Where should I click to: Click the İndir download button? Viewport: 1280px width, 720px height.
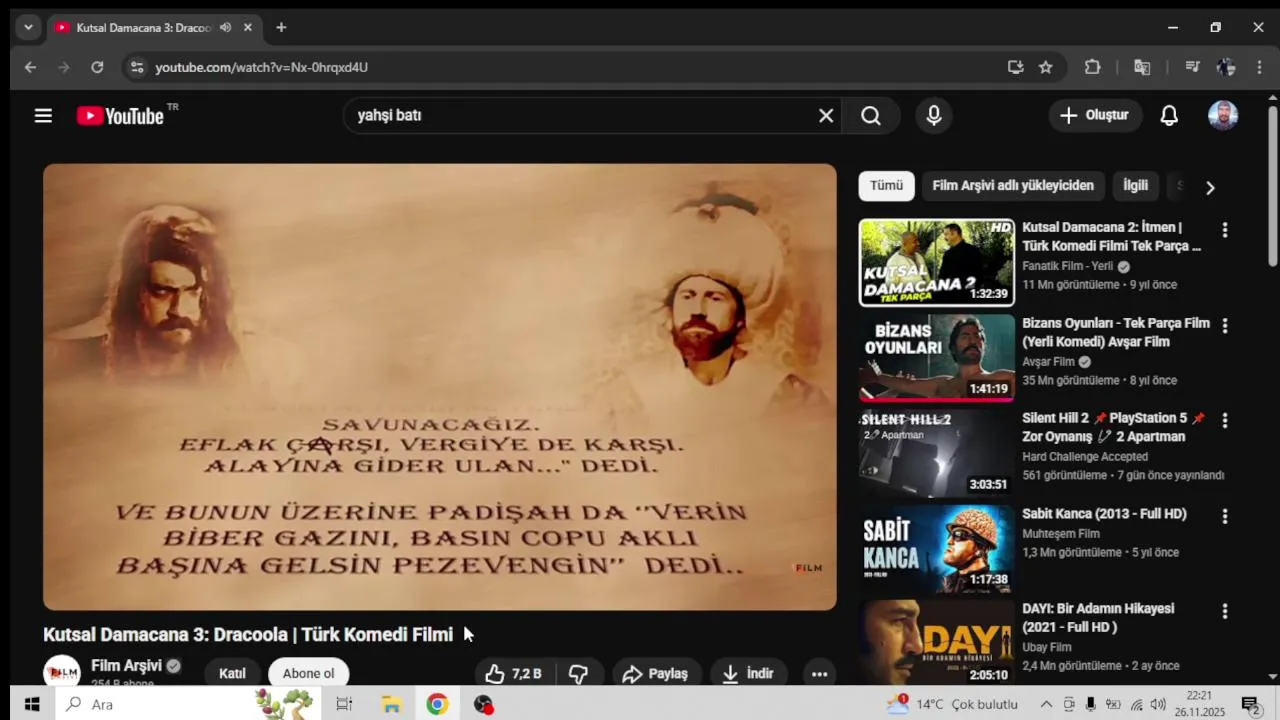pyautogui.click(x=748, y=673)
